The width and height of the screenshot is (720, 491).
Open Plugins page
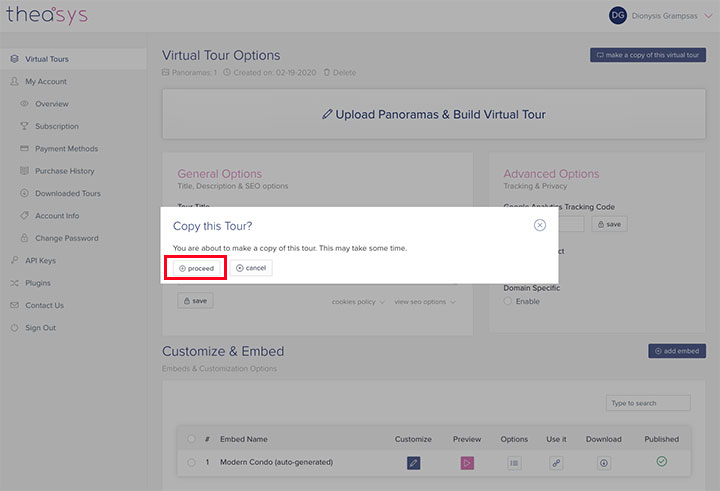[38, 283]
